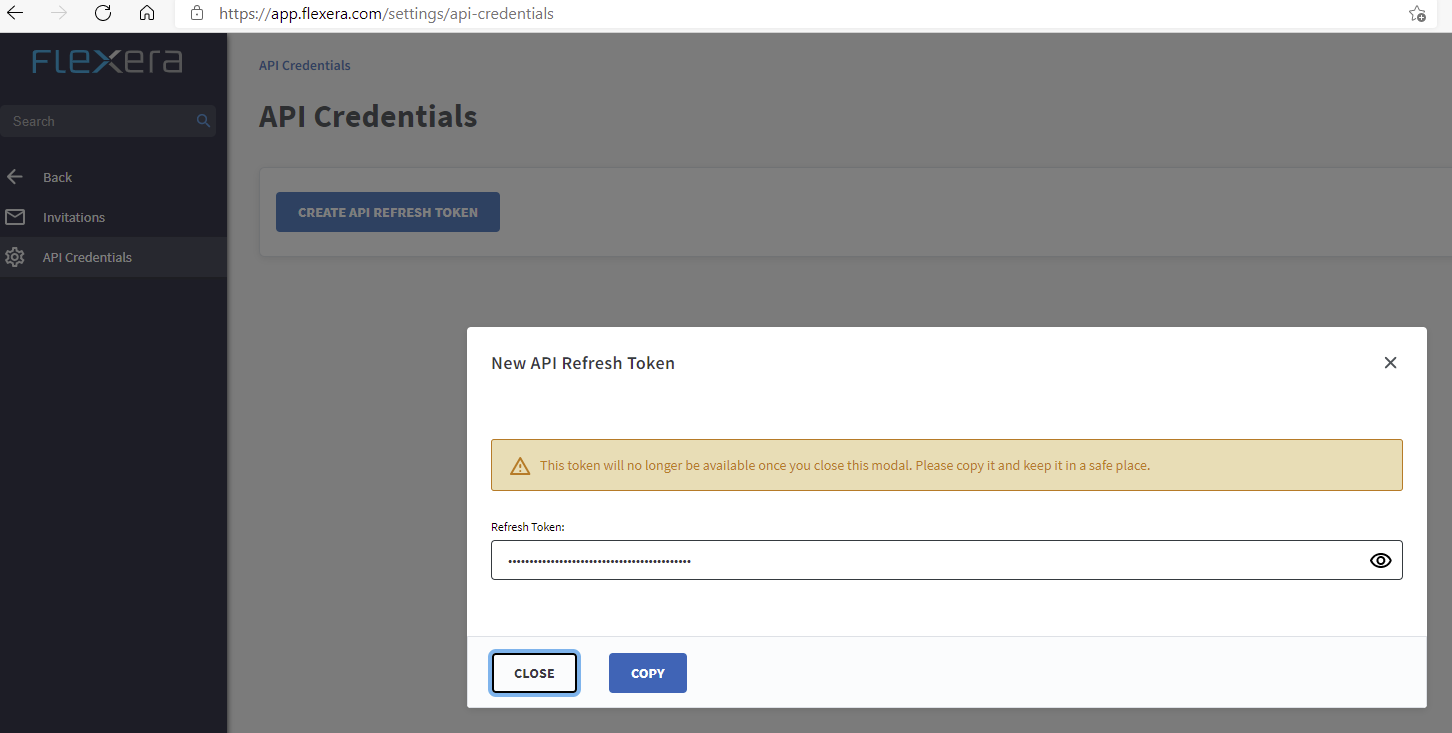Click the Invitations envelope icon
The width and height of the screenshot is (1452, 733).
pyautogui.click(x=15, y=217)
